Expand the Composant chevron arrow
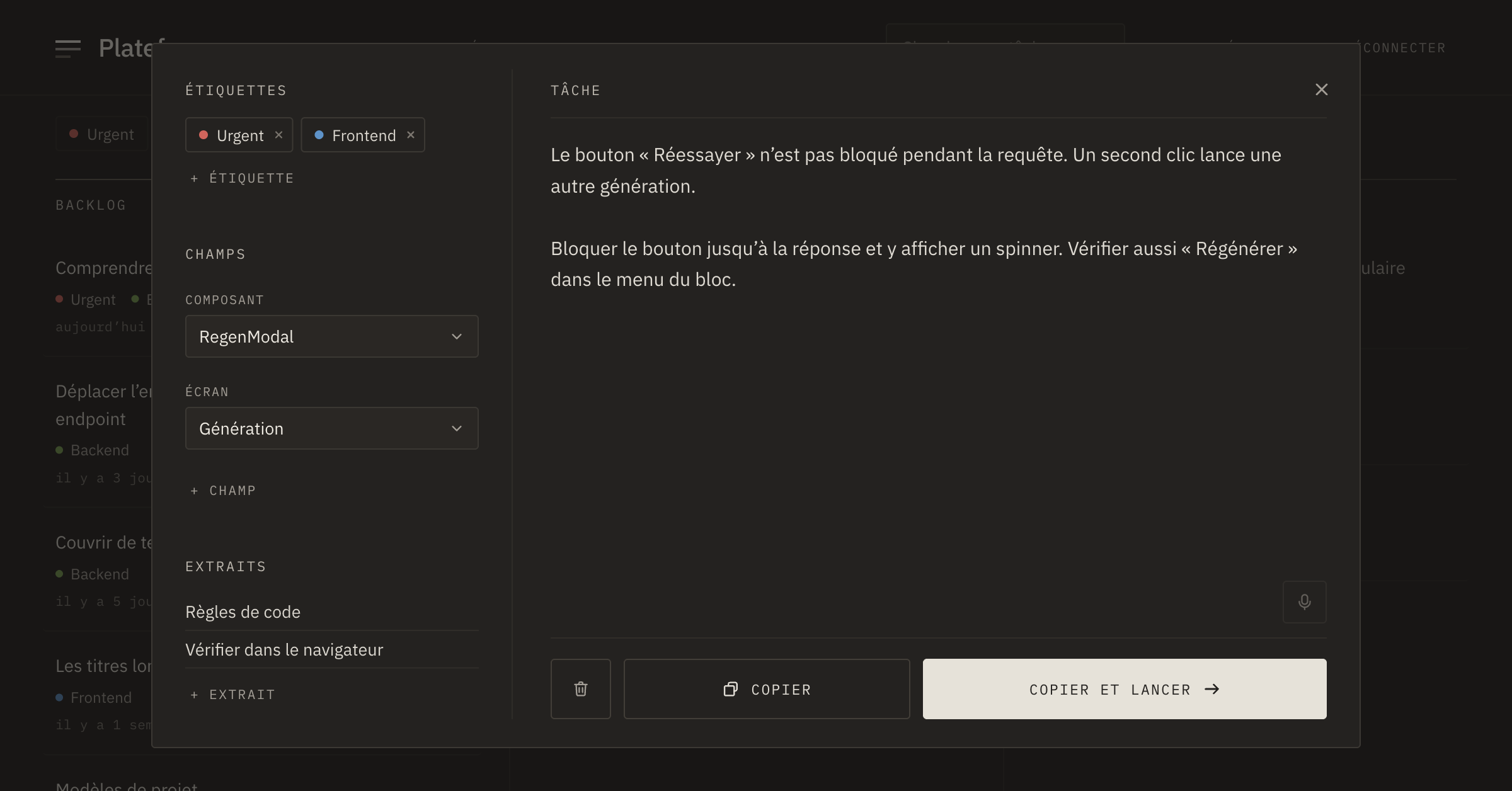1512x791 pixels. [x=457, y=336]
